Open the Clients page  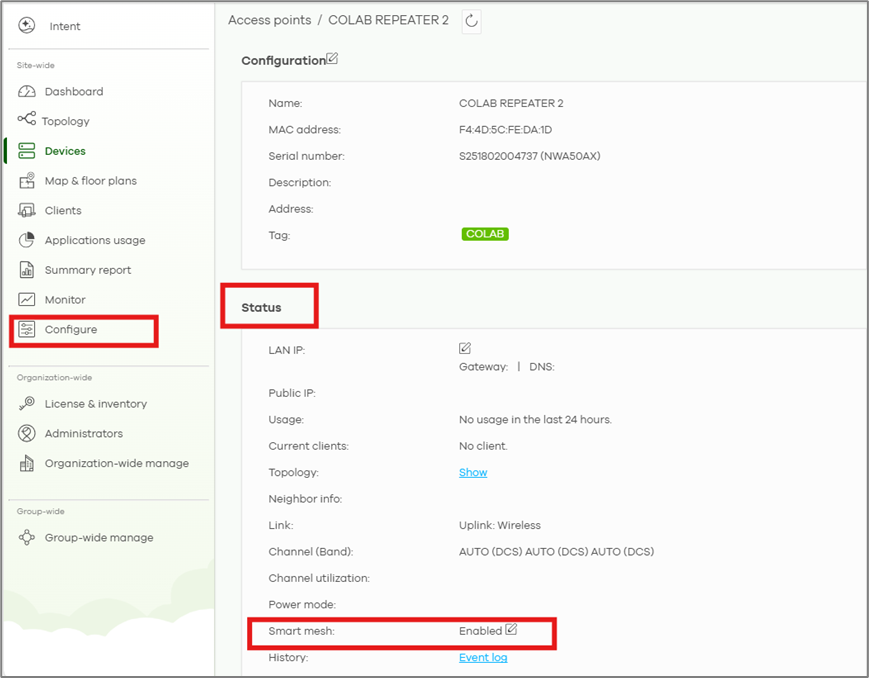(x=63, y=211)
